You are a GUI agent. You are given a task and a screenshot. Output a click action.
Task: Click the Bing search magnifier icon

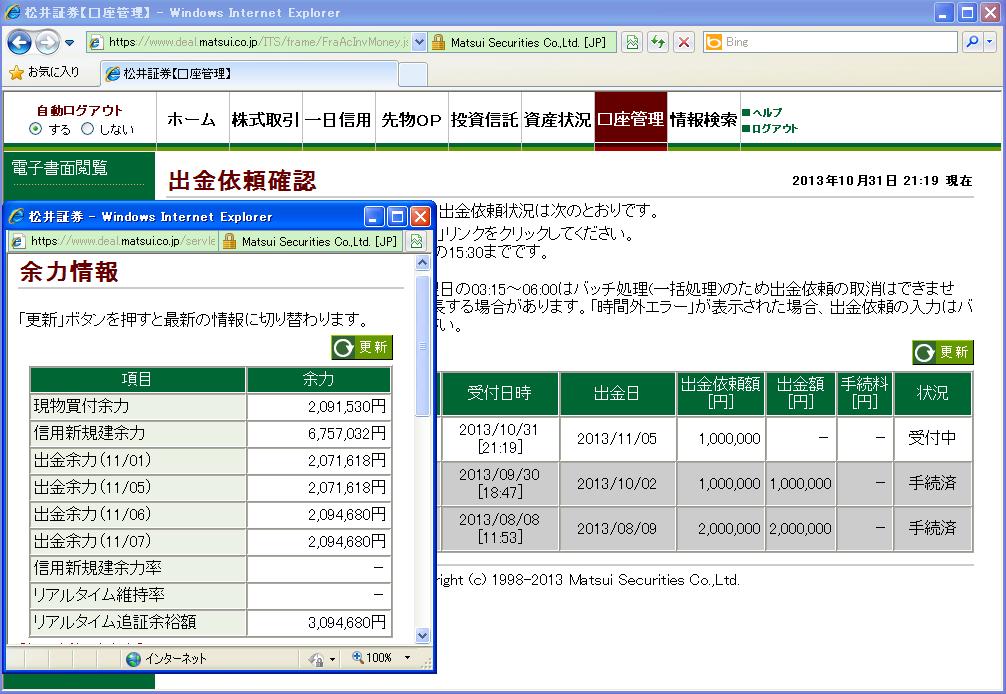(970, 42)
